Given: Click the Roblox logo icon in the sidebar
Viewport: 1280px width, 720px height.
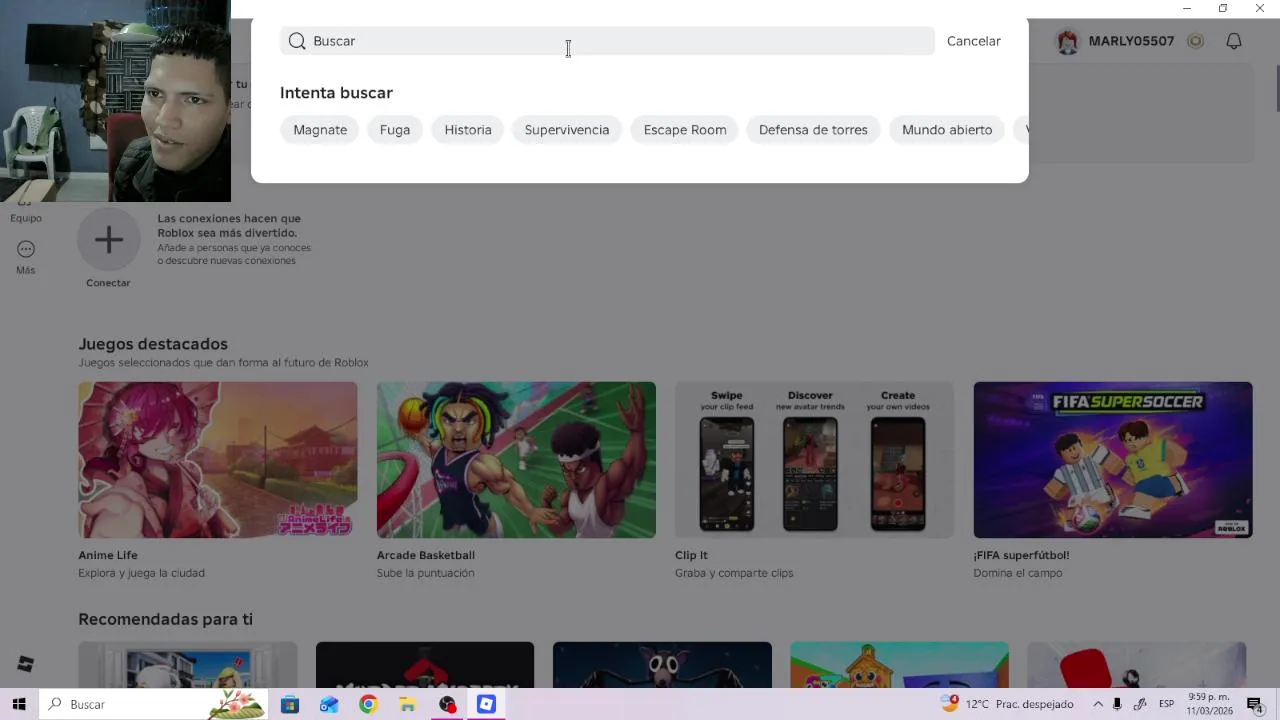Looking at the screenshot, I should pos(26,664).
